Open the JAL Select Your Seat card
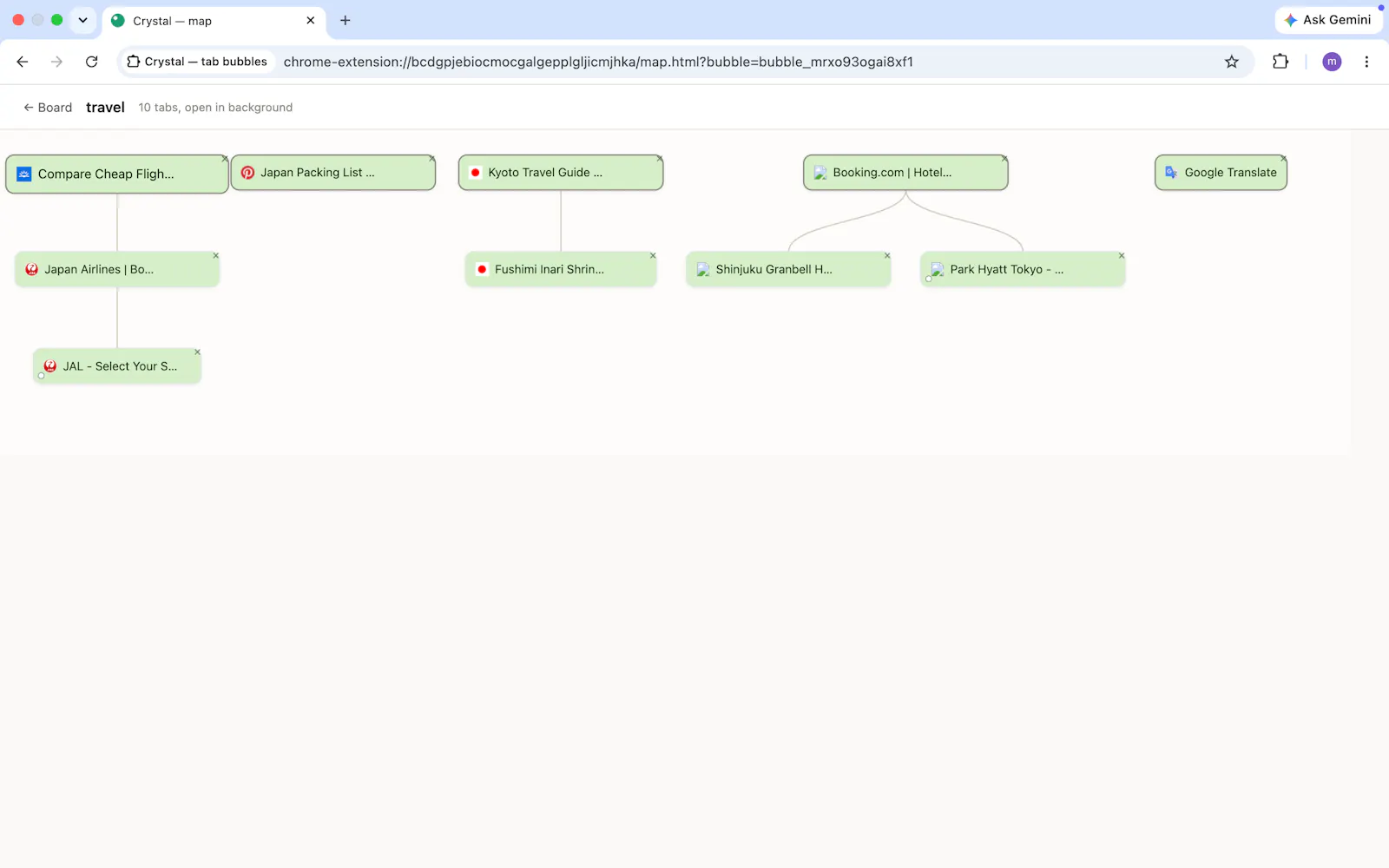The width and height of the screenshot is (1389, 868). click(x=117, y=365)
